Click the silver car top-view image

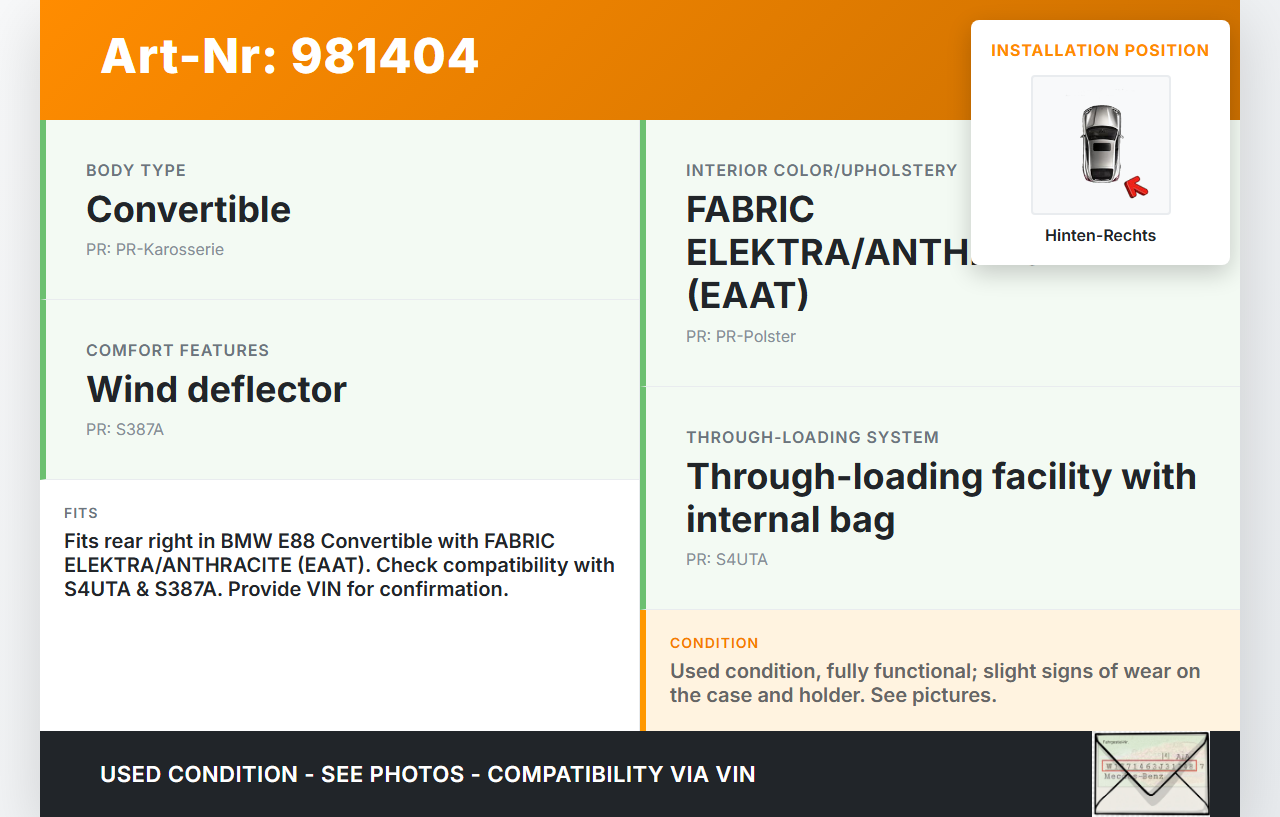coord(1100,144)
